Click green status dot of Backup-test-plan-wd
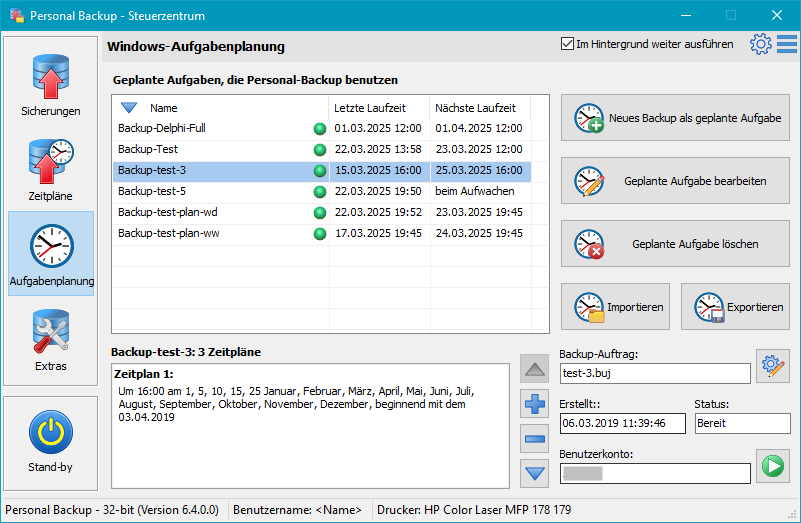The width and height of the screenshot is (801, 523). pos(320,213)
